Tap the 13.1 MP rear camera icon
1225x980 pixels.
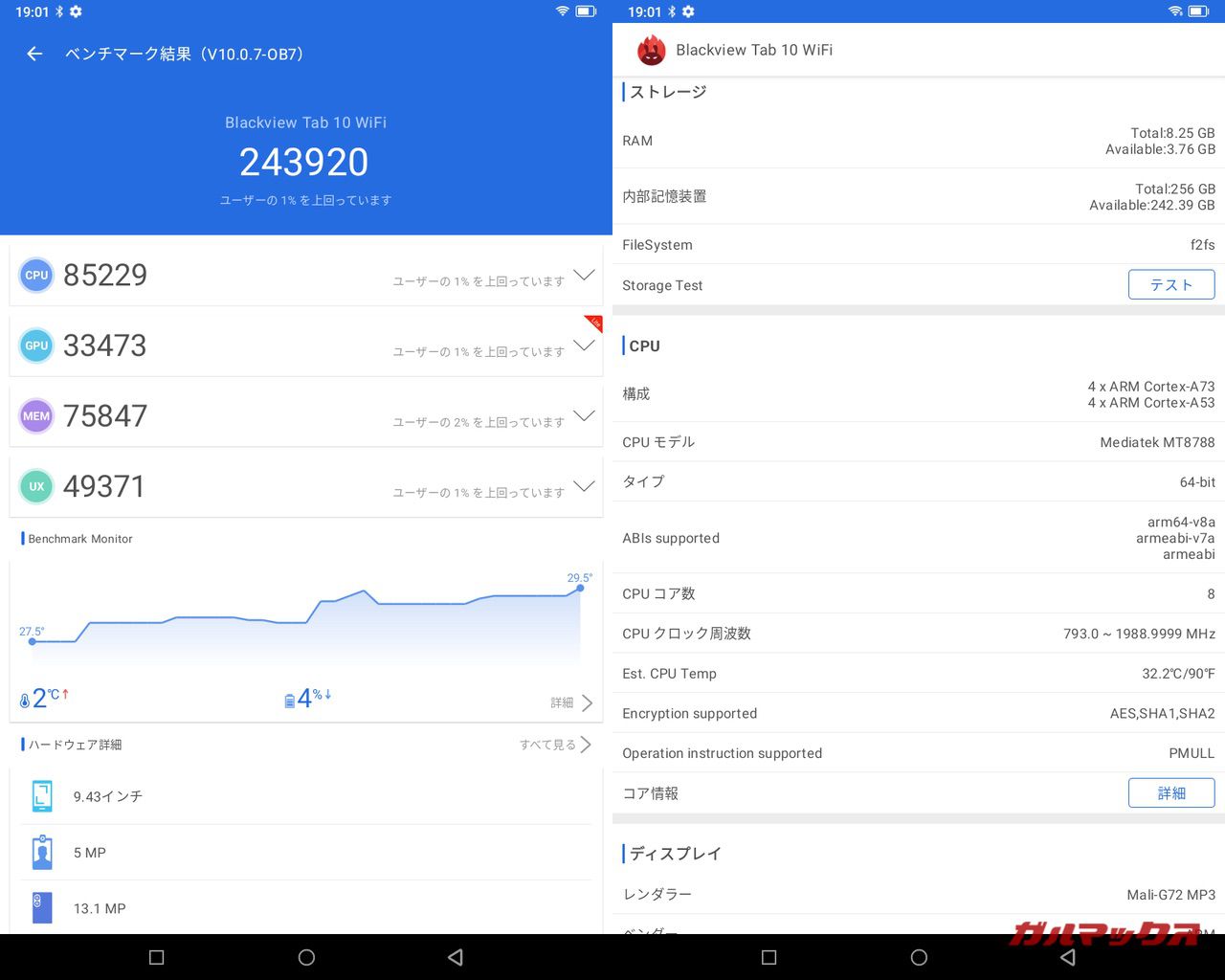coord(42,908)
